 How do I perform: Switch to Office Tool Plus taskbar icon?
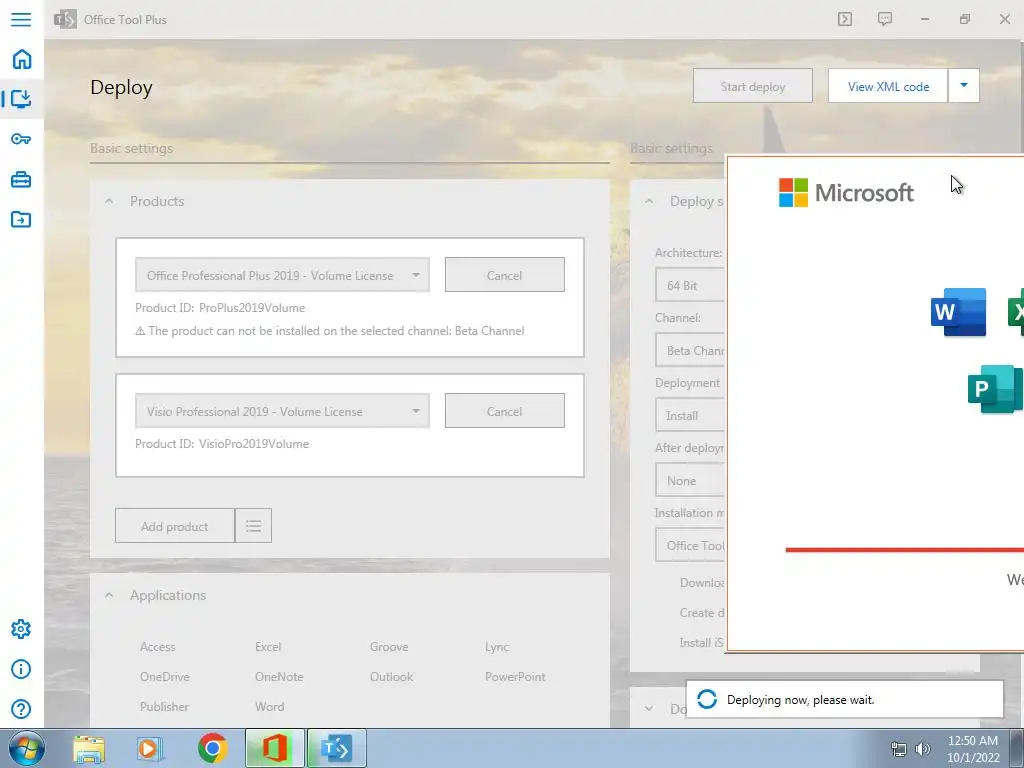click(337, 748)
